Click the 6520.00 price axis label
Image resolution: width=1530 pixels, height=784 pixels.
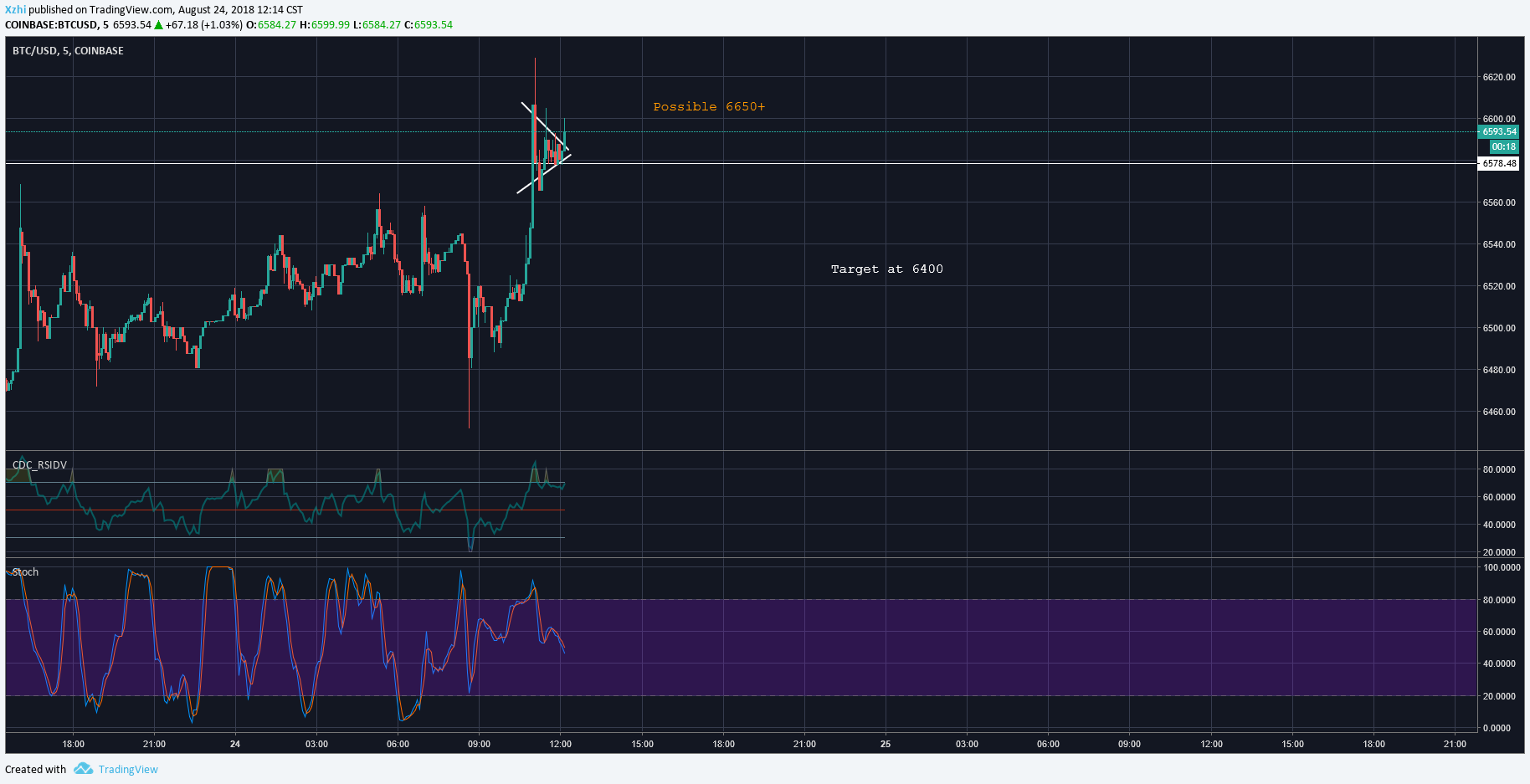(x=1499, y=286)
